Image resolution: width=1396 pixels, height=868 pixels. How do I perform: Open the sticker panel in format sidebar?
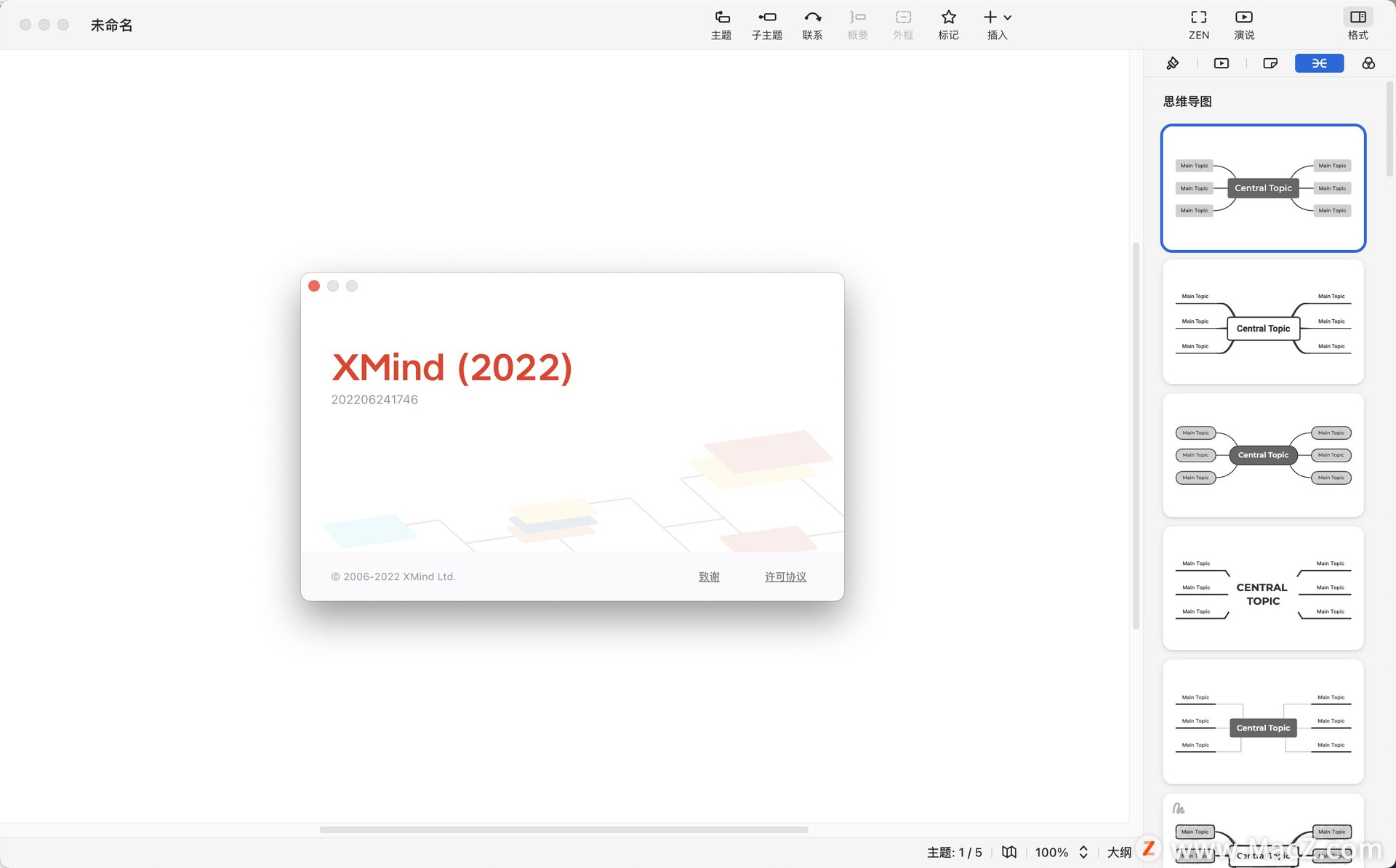1269,63
